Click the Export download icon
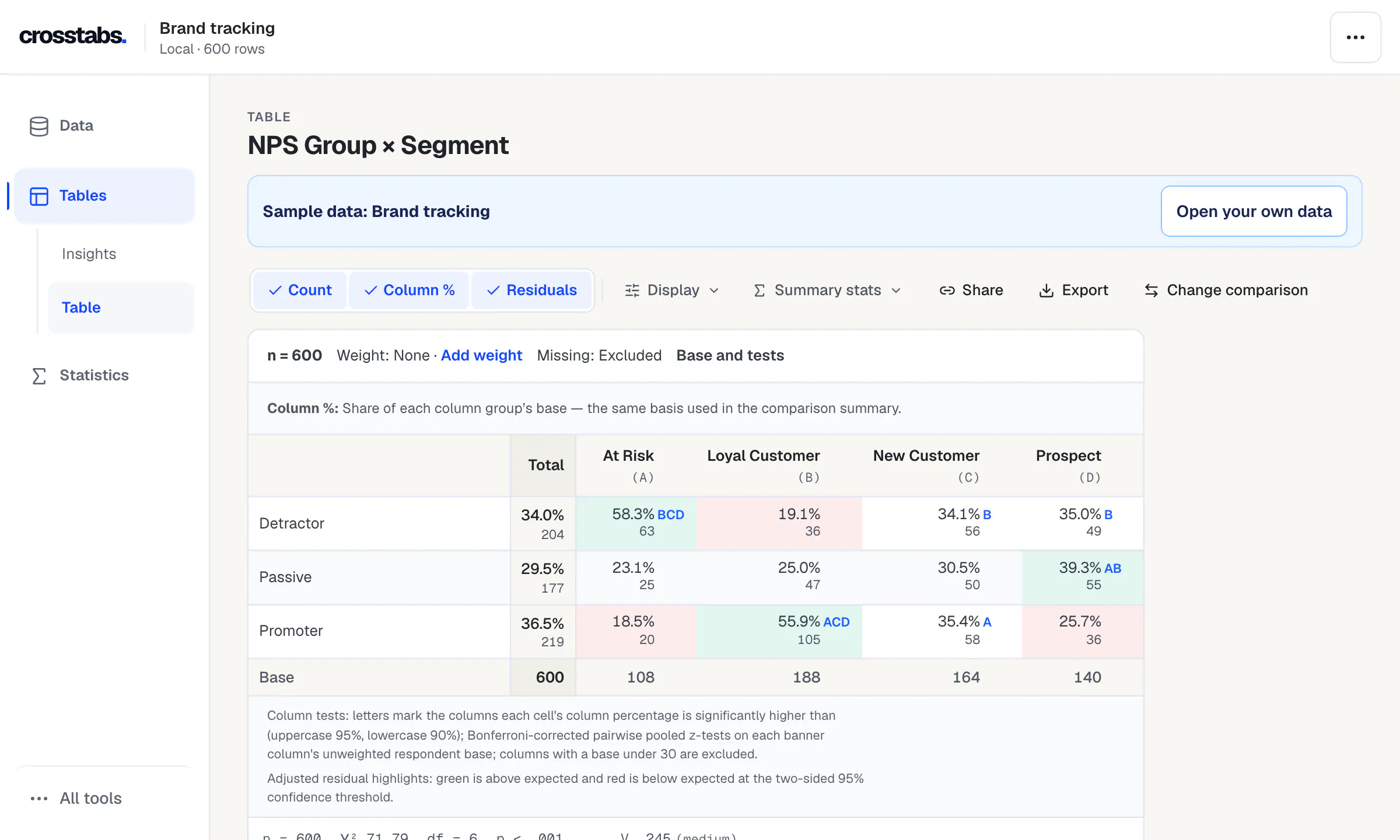Screen dimensions: 1400x840 [x=1046, y=290]
